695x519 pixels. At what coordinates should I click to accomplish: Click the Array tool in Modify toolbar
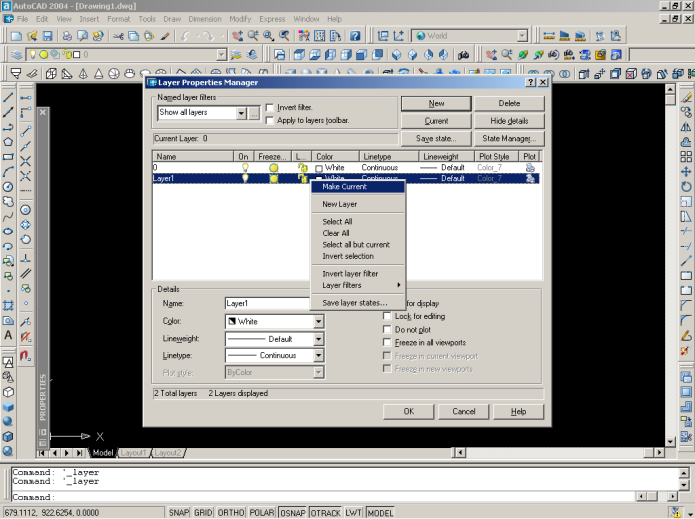coord(686,157)
